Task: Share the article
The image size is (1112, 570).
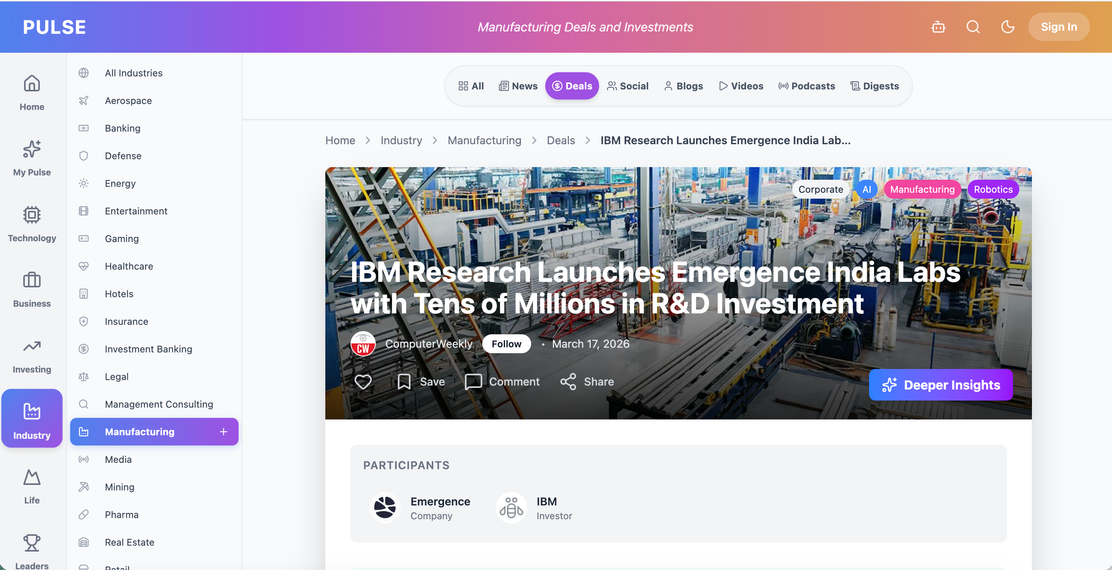Action: click(x=587, y=381)
